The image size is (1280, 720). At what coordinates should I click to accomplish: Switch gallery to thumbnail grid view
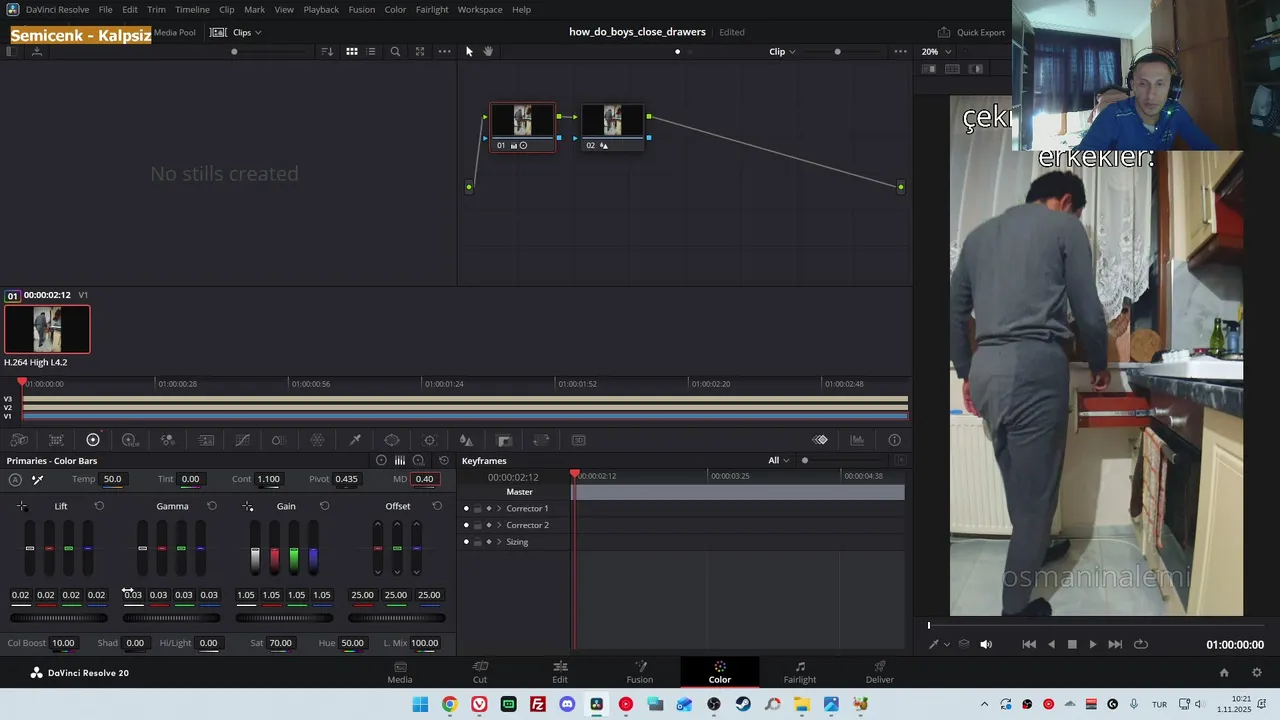tap(352, 51)
